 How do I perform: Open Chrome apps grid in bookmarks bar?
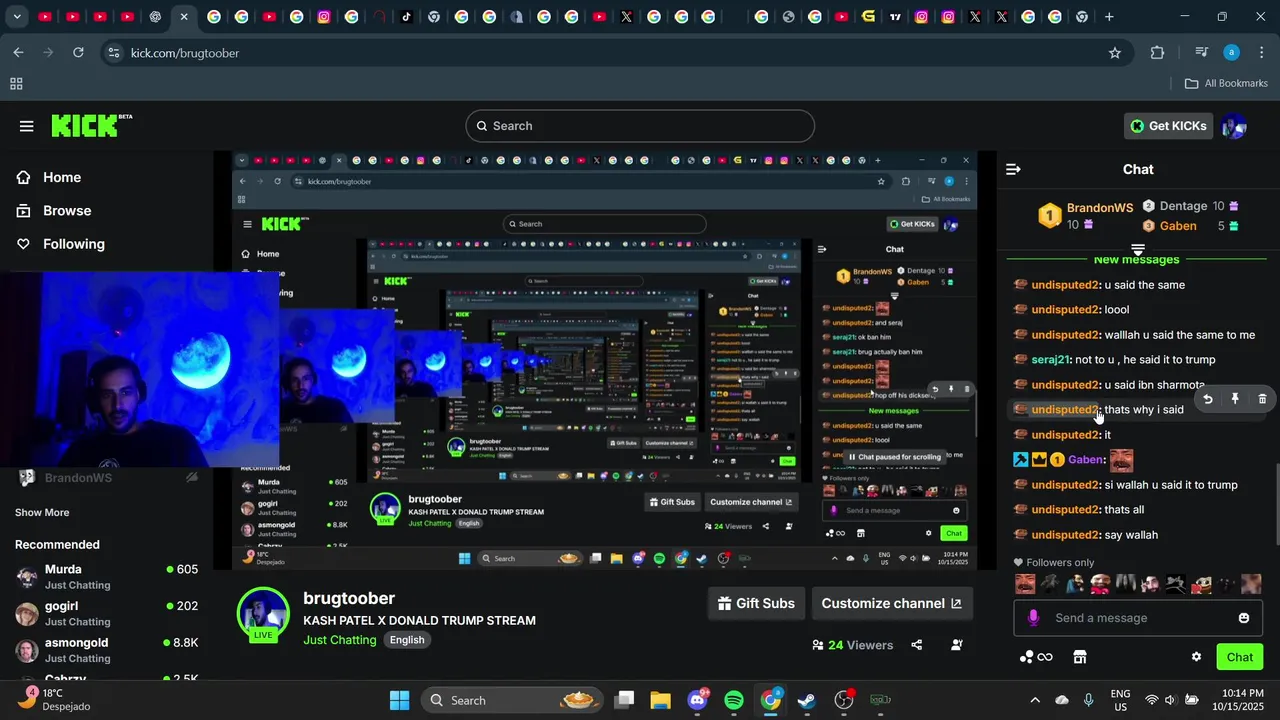(16, 84)
